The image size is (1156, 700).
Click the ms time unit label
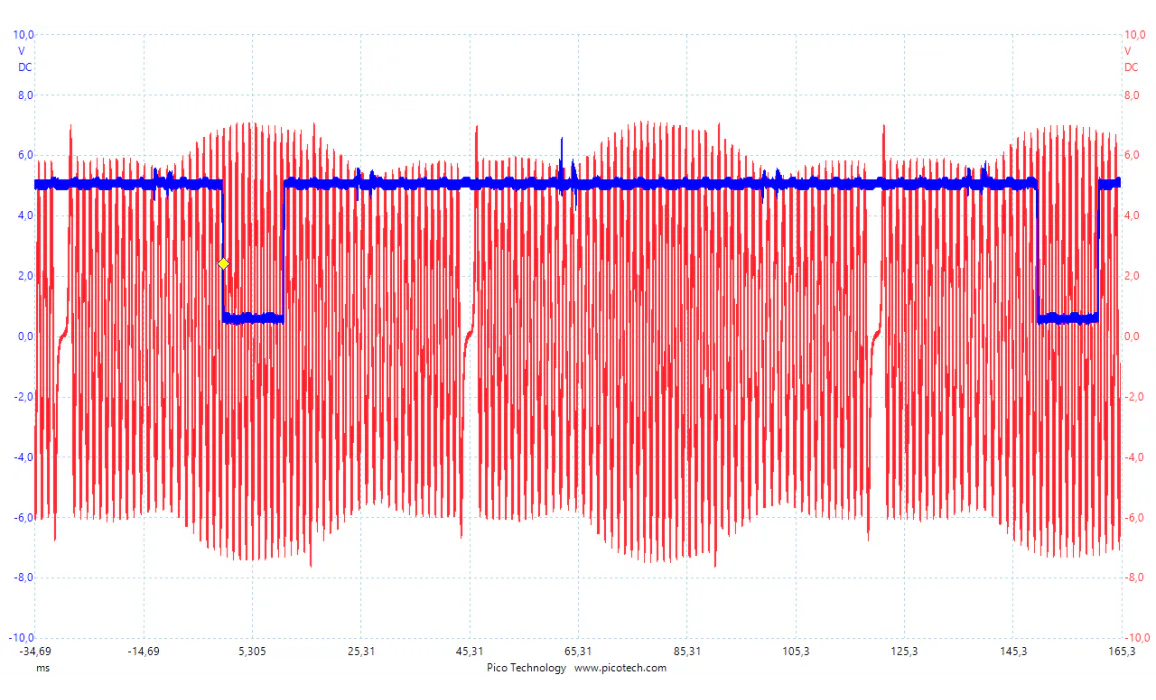point(42,667)
